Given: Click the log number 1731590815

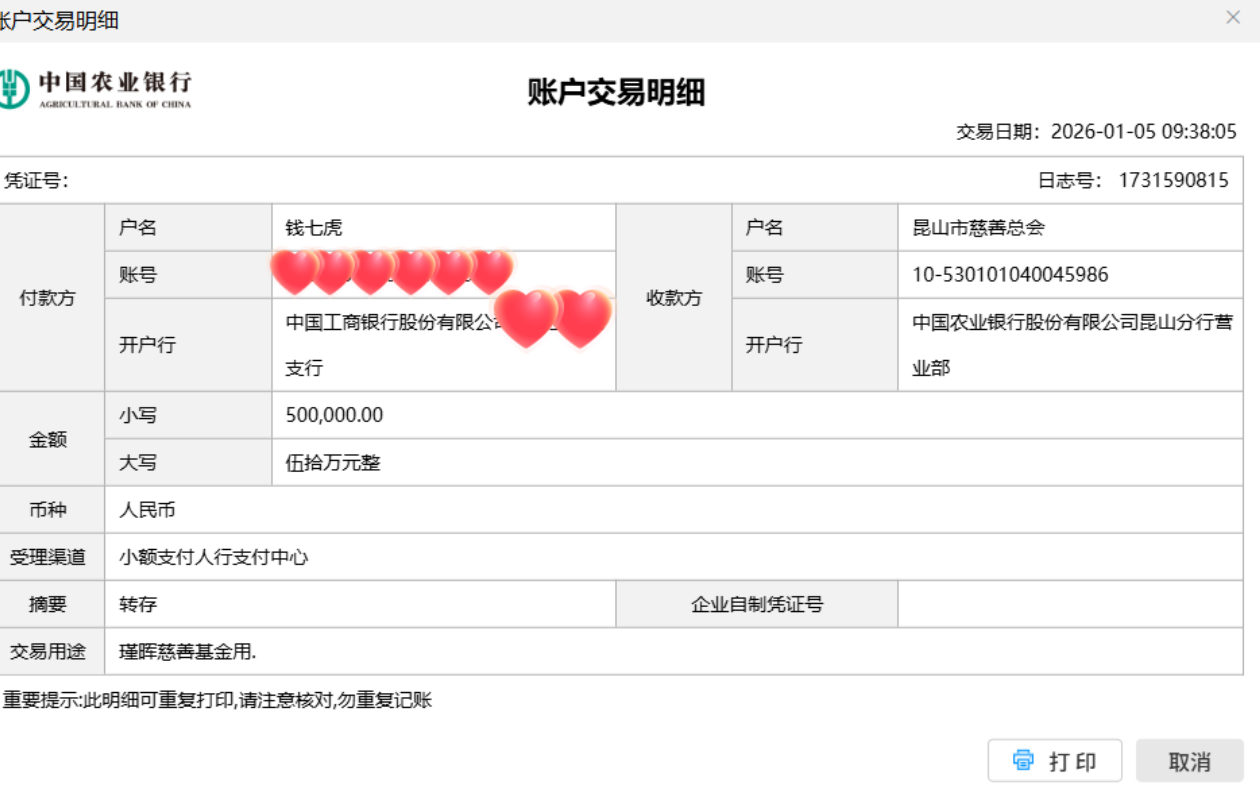Looking at the screenshot, I should pos(1173,181).
